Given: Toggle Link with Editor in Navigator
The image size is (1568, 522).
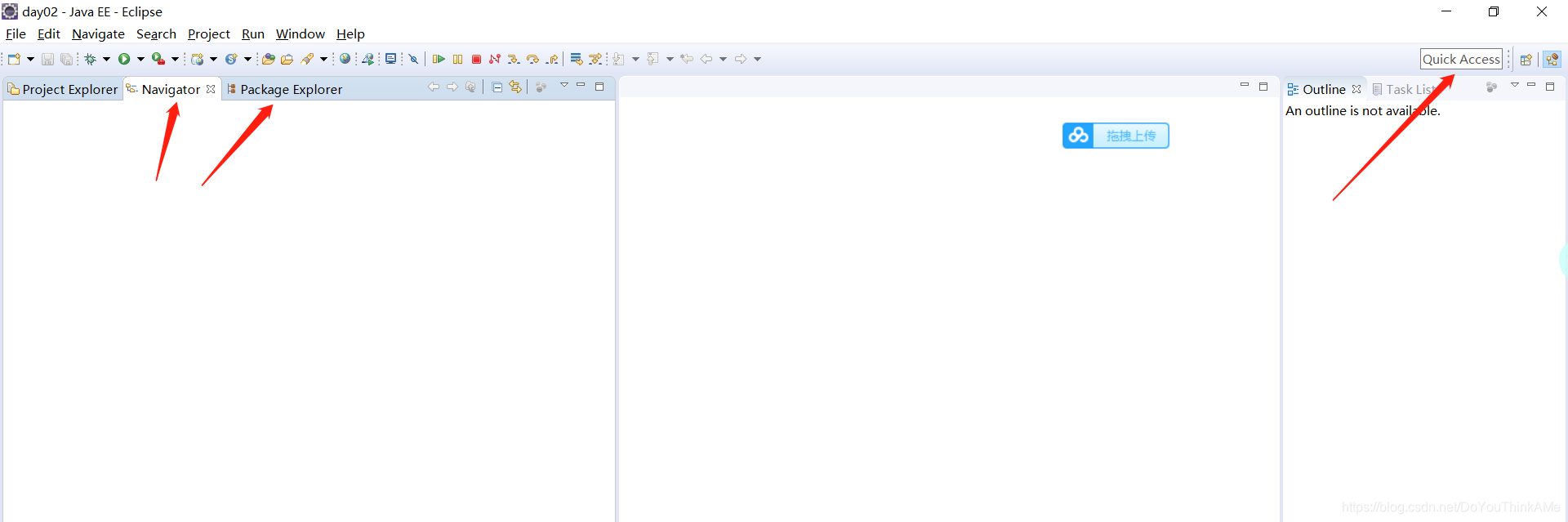Looking at the screenshot, I should pos(515,87).
